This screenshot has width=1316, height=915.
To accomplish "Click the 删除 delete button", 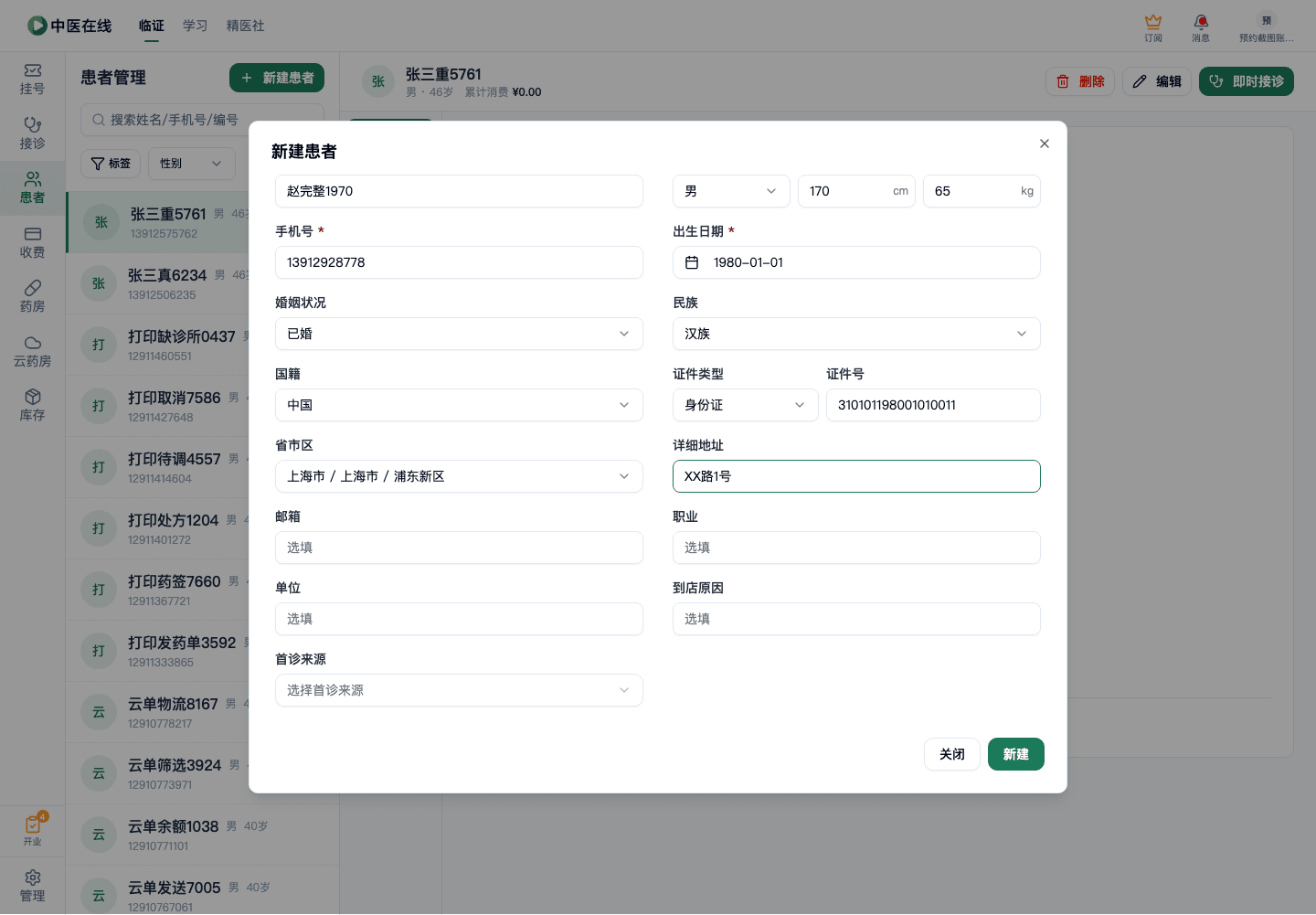I will (x=1080, y=81).
